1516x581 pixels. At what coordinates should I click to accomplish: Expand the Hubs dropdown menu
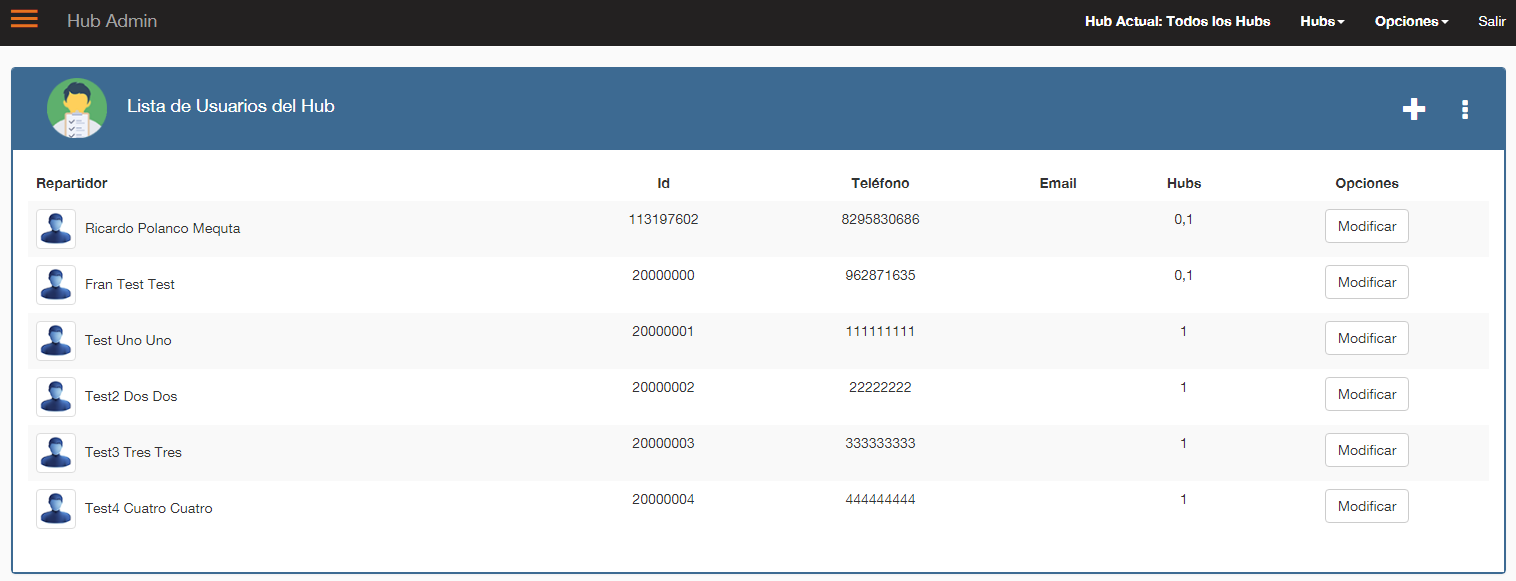pos(1322,21)
